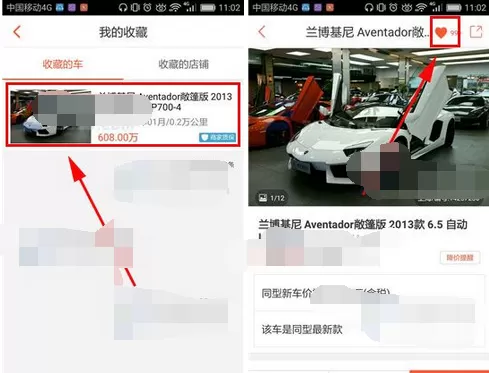The image size is (489, 373).
Task: Tap the 商家质保 badge
Action: pyautogui.click(x=217, y=137)
